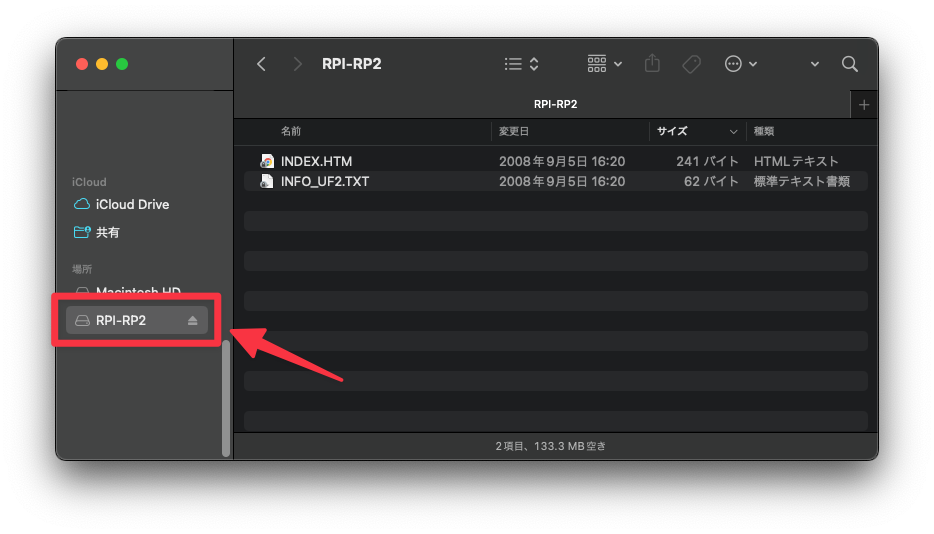Close the Finder window
Image resolution: width=934 pixels, height=534 pixels.
click(x=82, y=64)
